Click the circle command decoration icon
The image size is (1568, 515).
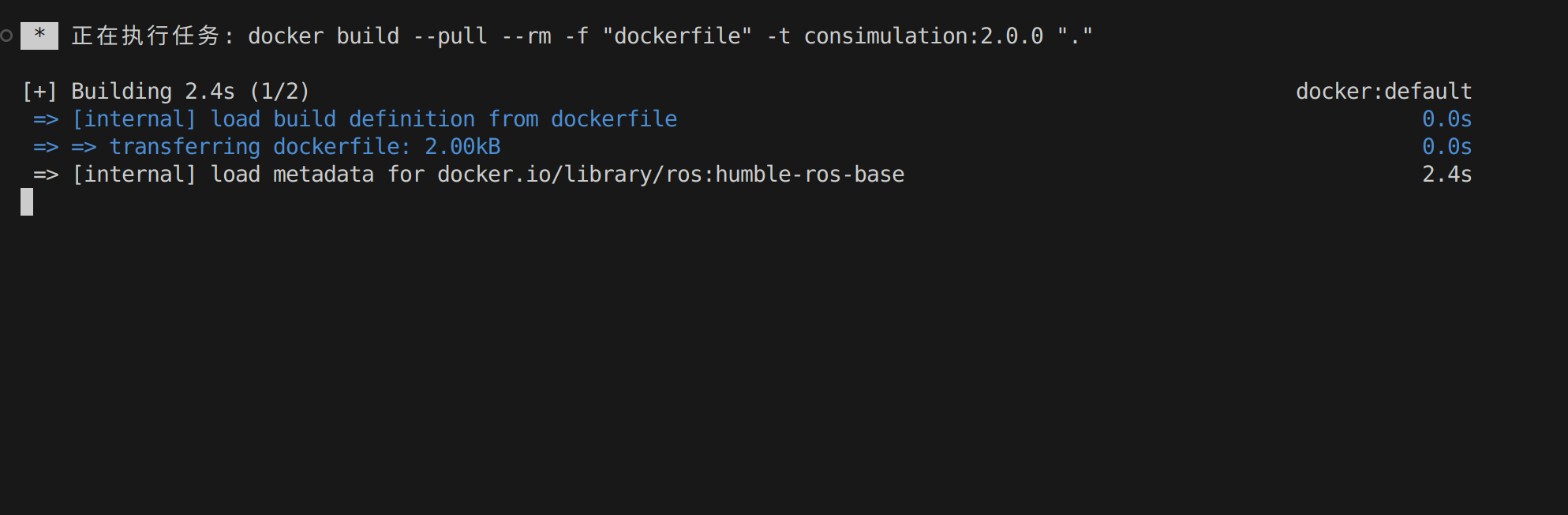(x=6, y=36)
